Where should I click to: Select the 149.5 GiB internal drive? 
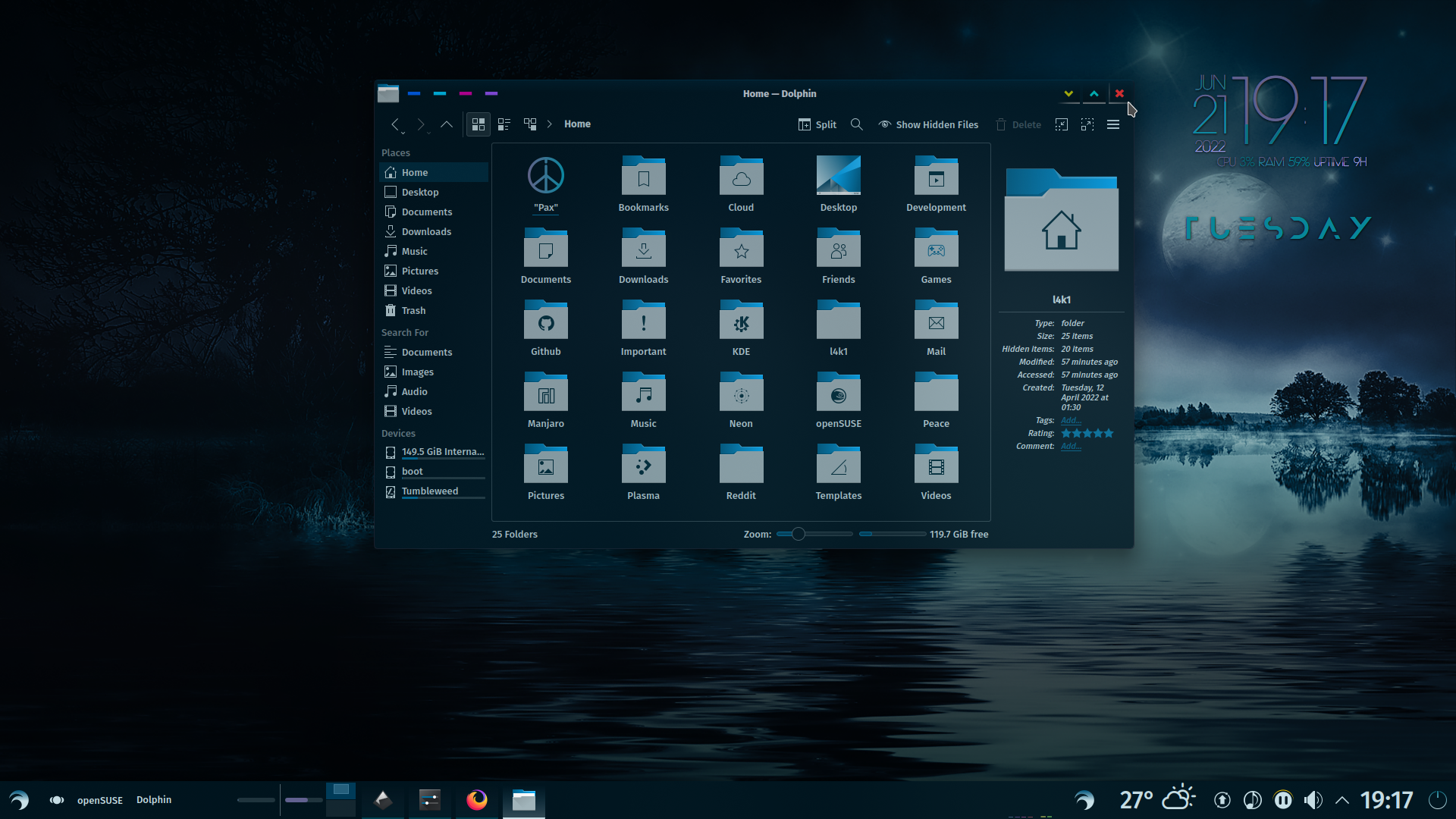click(x=433, y=452)
